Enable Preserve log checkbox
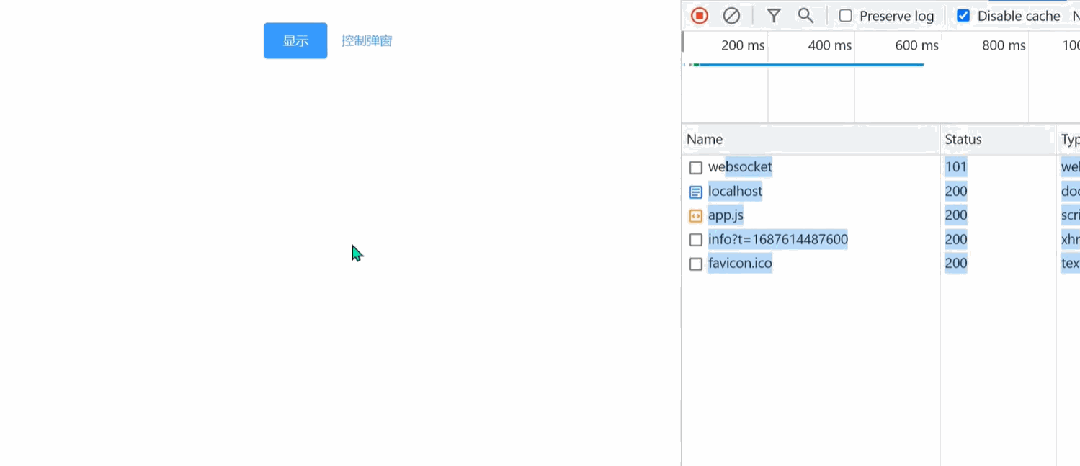Screen dimensions: 1080x466 (x=845, y=16)
